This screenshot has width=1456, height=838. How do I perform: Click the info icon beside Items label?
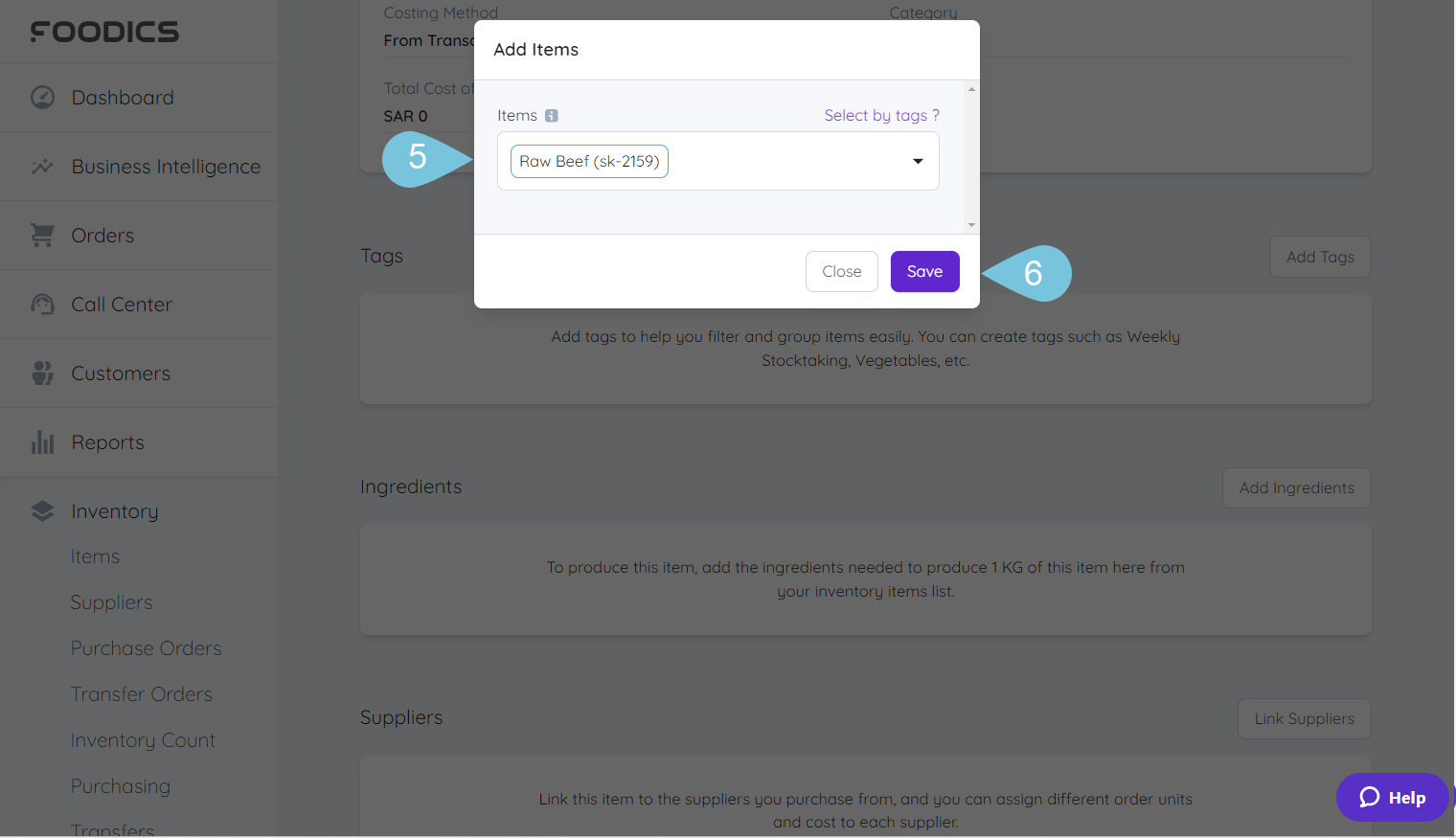pyautogui.click(x=552, y=116)
